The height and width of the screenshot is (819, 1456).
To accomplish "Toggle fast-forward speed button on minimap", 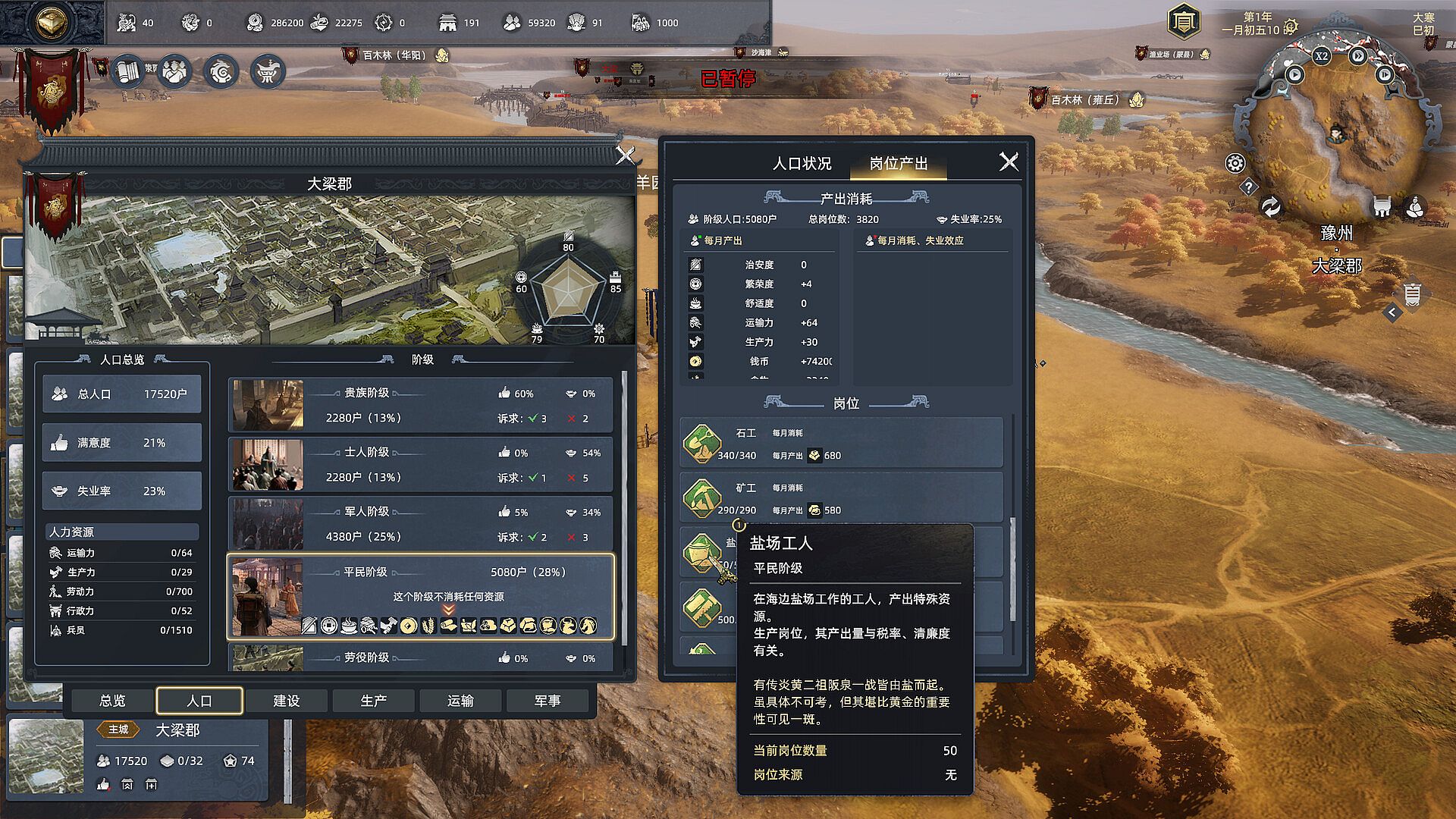I will coord(1357,56).
